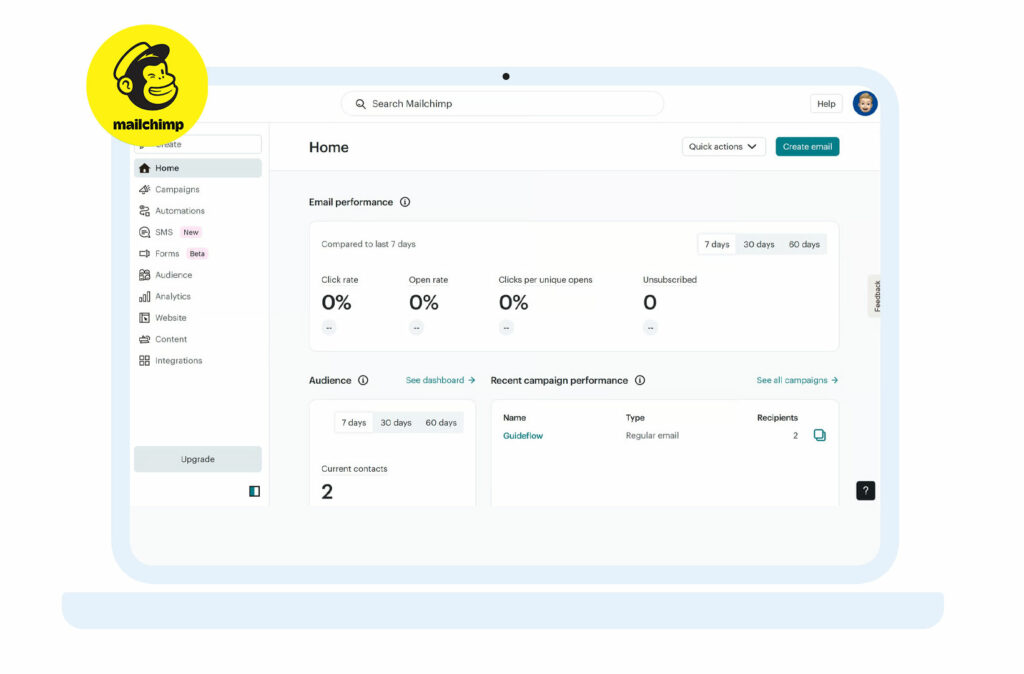The image size is (1024, 674).
Task: Click the New badge next to SMS
Action: 191,233
